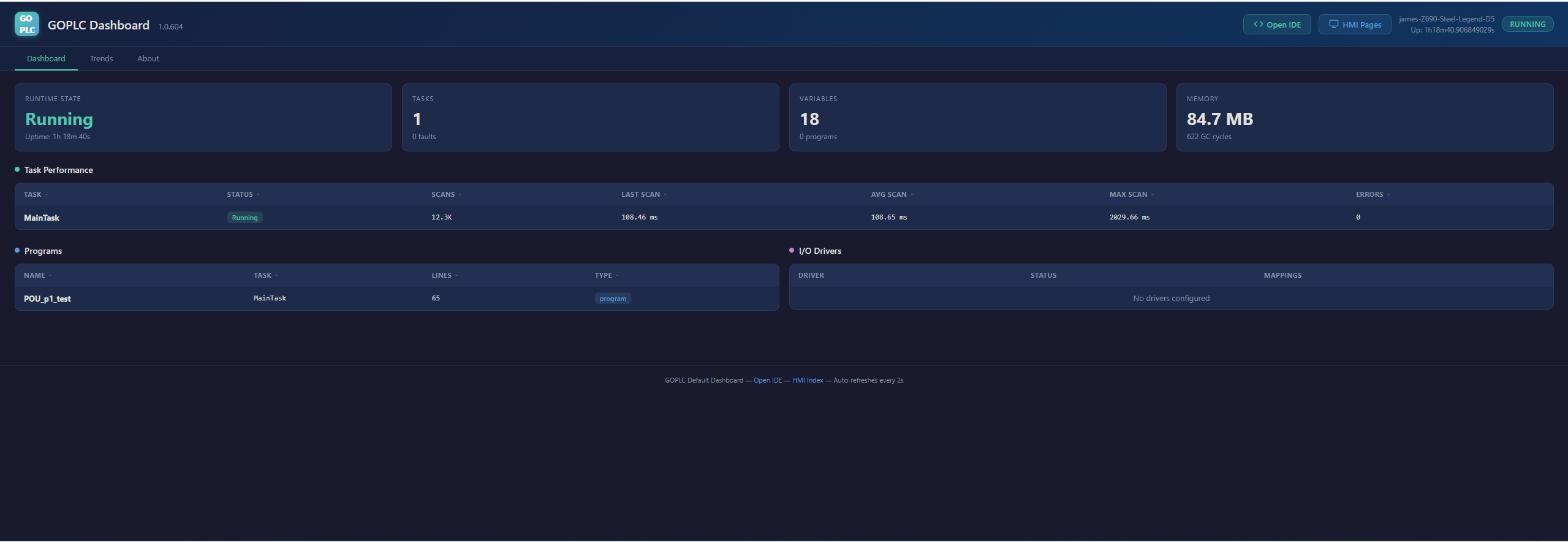Viewport: 1568px width, 542px height.
Task: Click the GO PLC logo icon
Action: [x=26, y=25]
